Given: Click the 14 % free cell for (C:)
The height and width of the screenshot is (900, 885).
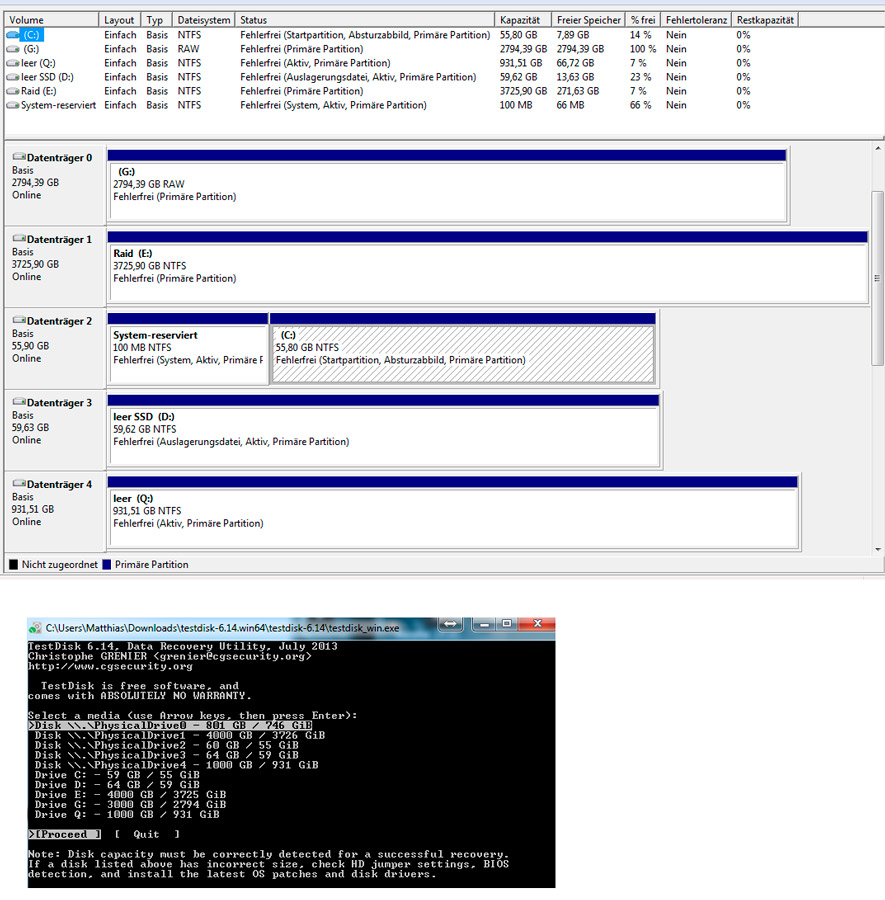Looking at the screenshot, I should click(x=641, y=35).
